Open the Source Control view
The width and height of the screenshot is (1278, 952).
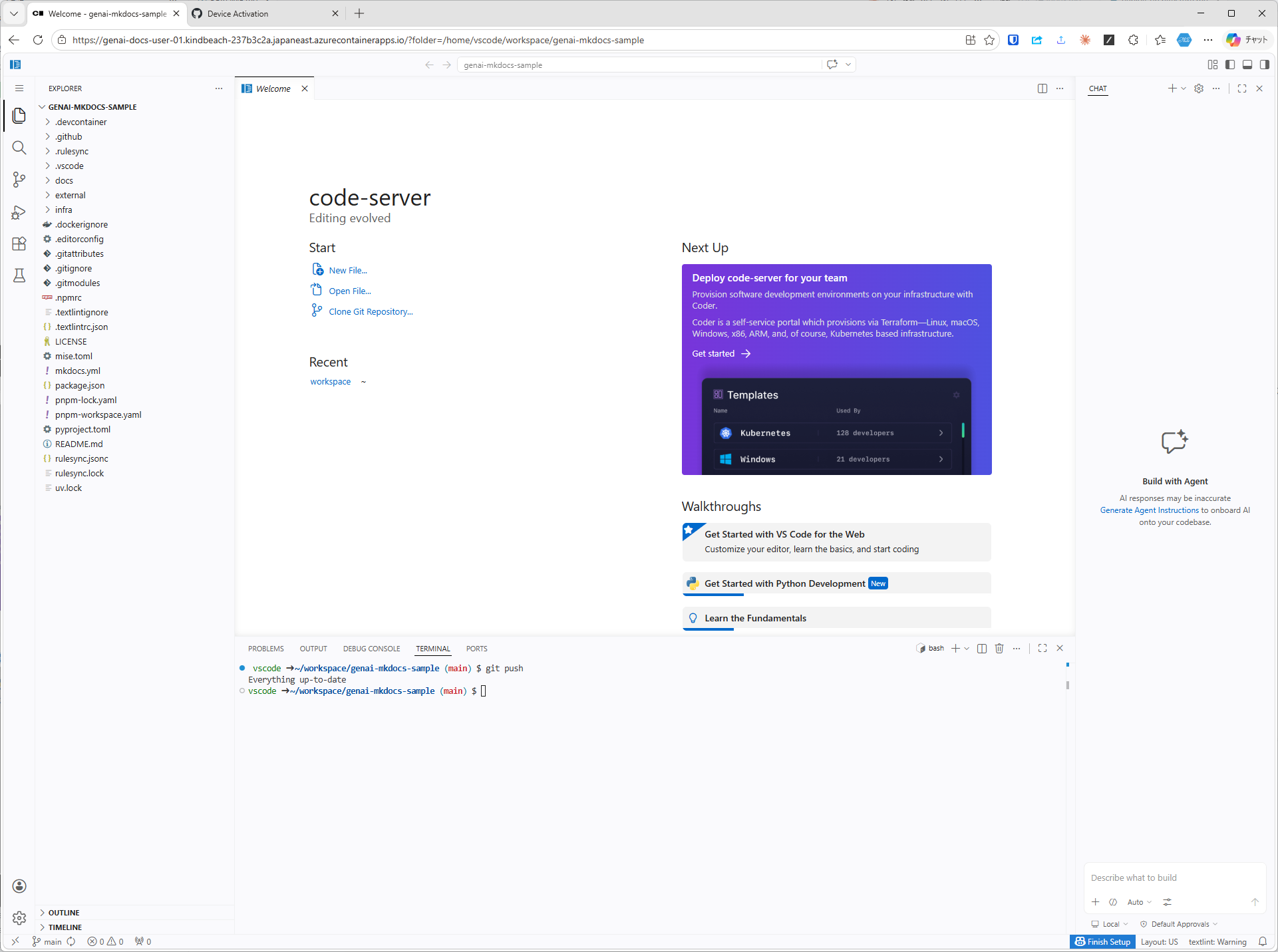tap(19, 180)
